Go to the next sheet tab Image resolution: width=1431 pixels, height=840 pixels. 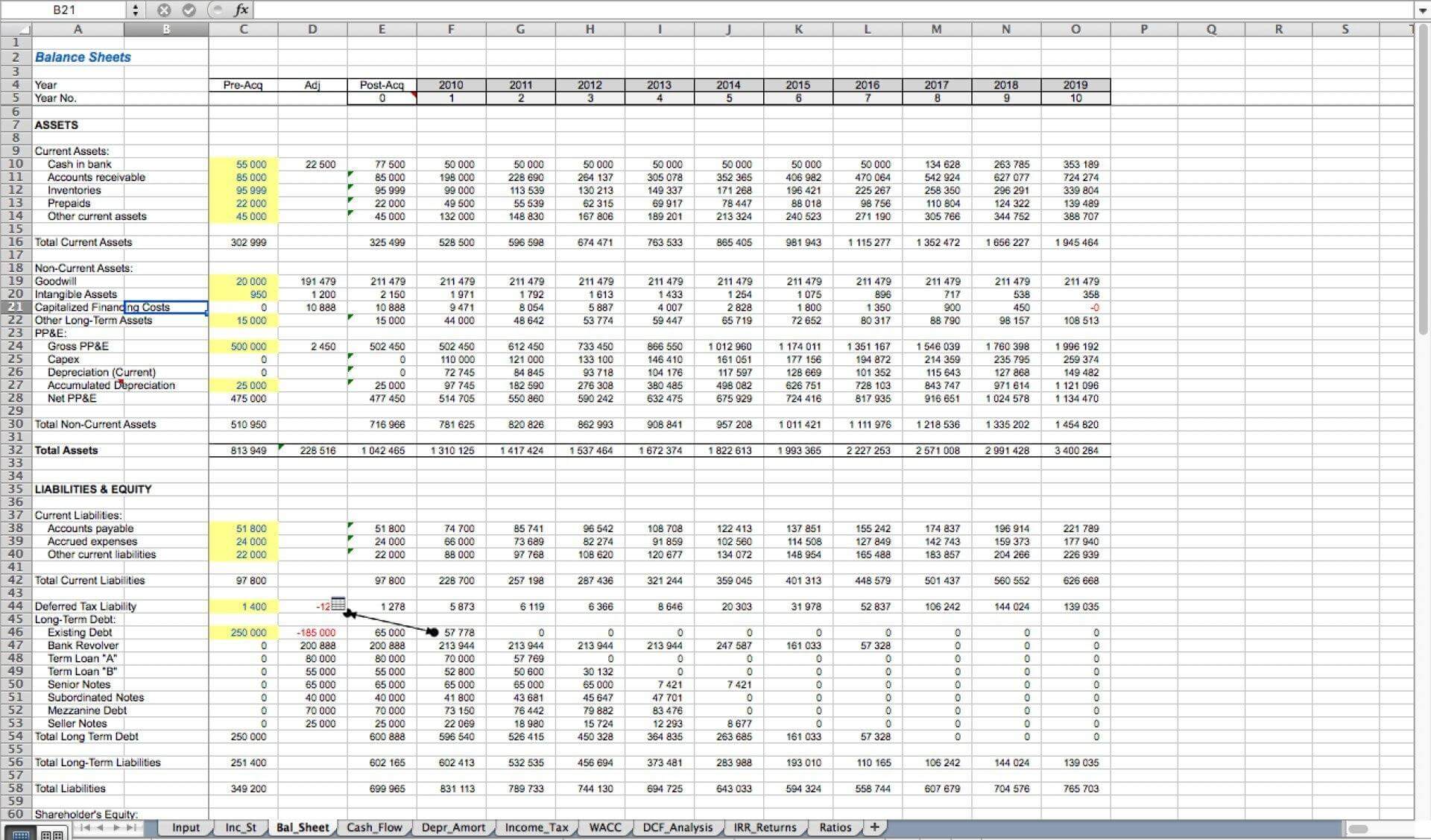pos(117,828)
